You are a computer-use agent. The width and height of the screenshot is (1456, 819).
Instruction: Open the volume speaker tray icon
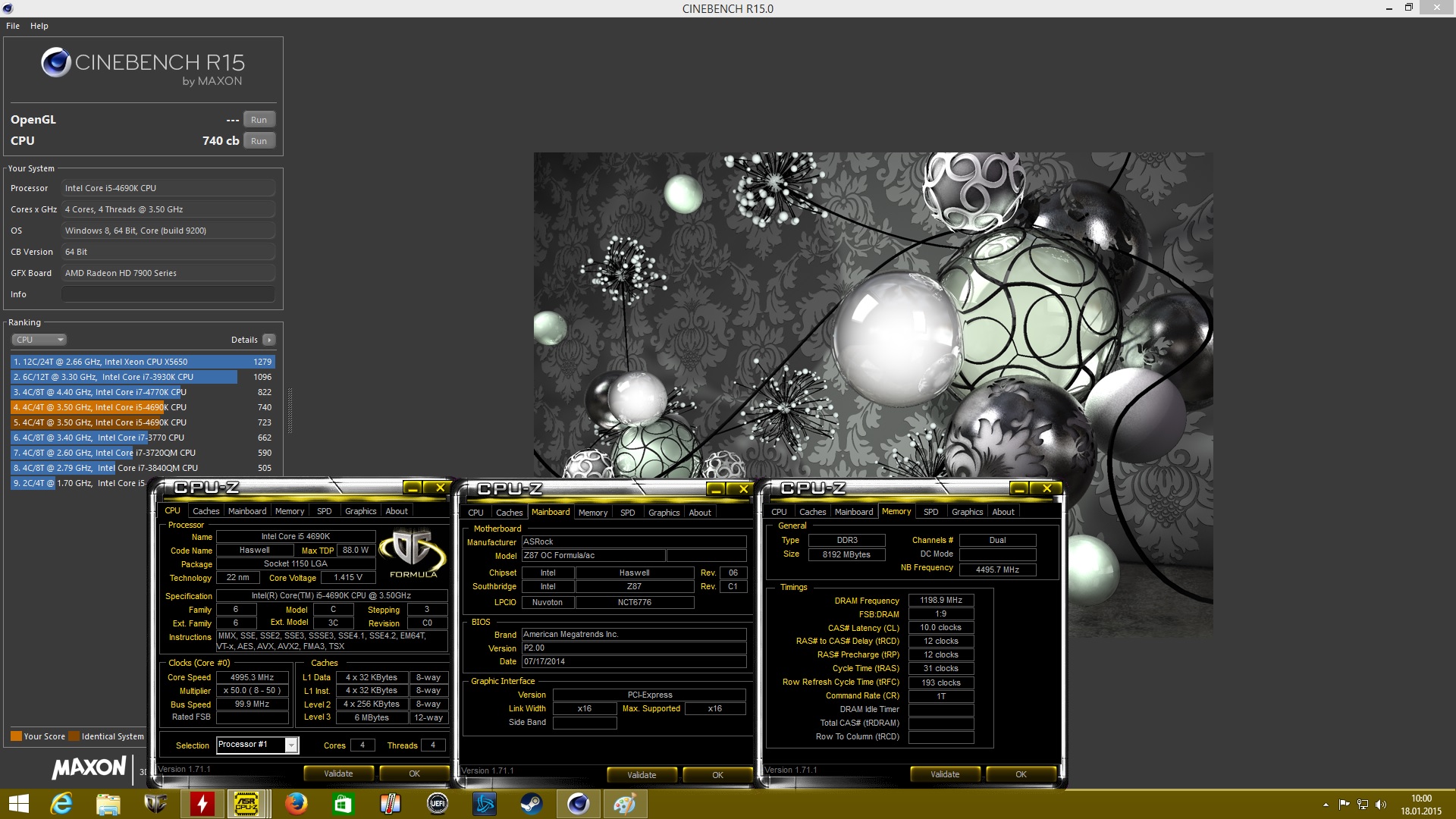pos(1381,805)
